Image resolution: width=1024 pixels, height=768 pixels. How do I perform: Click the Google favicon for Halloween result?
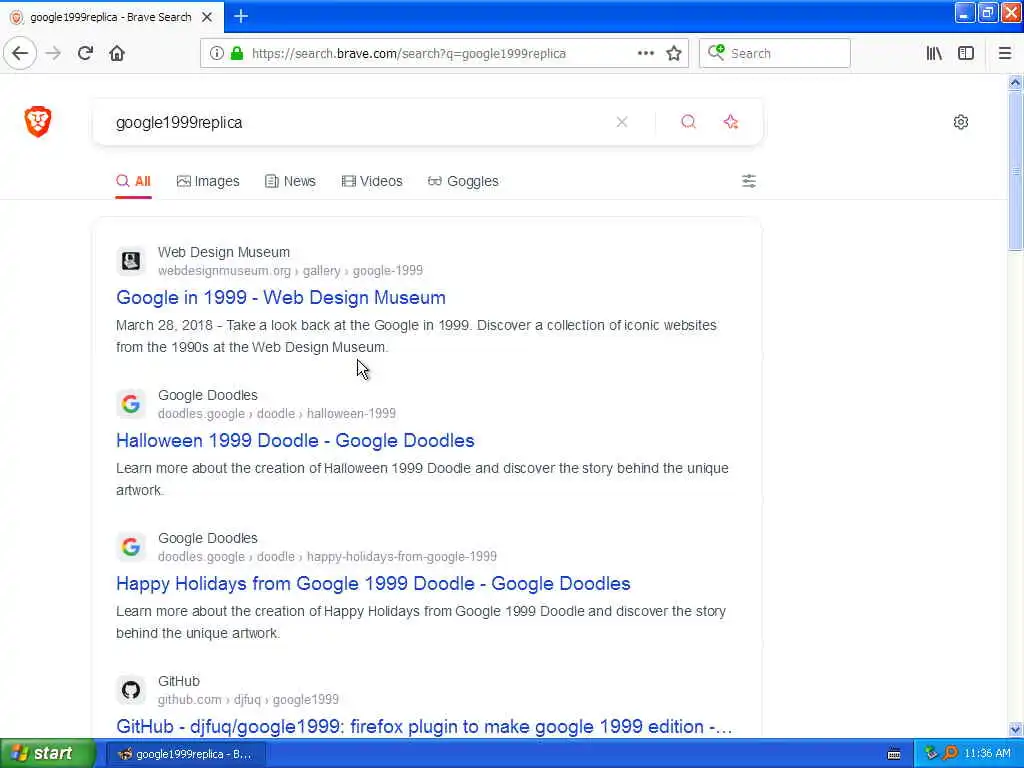click(x=131, y=404)
